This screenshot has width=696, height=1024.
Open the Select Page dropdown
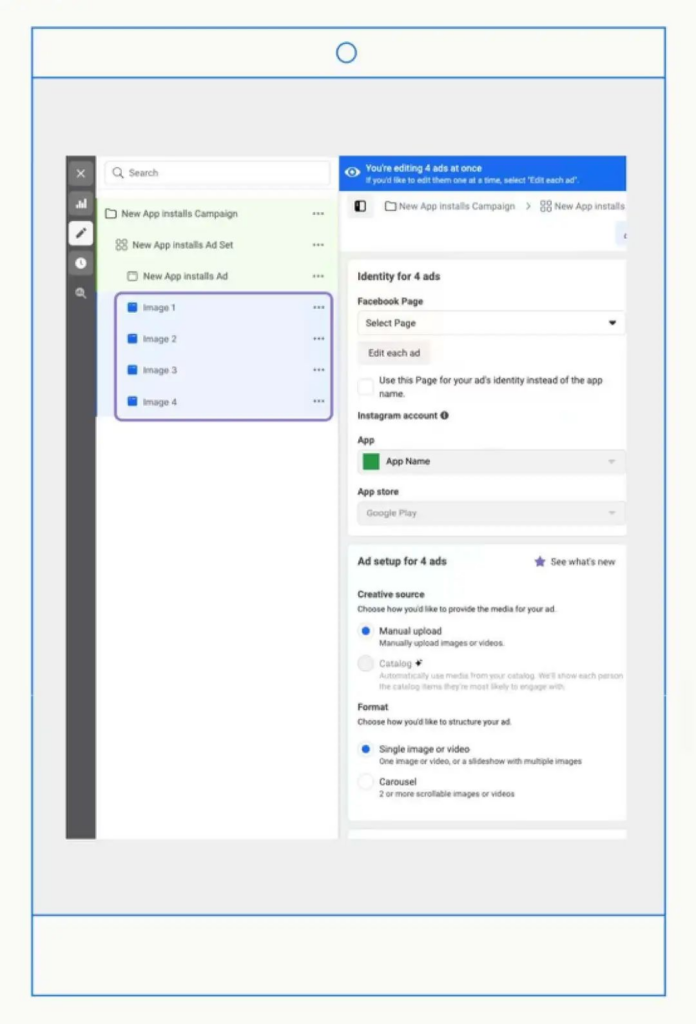[x=490, y=323]
